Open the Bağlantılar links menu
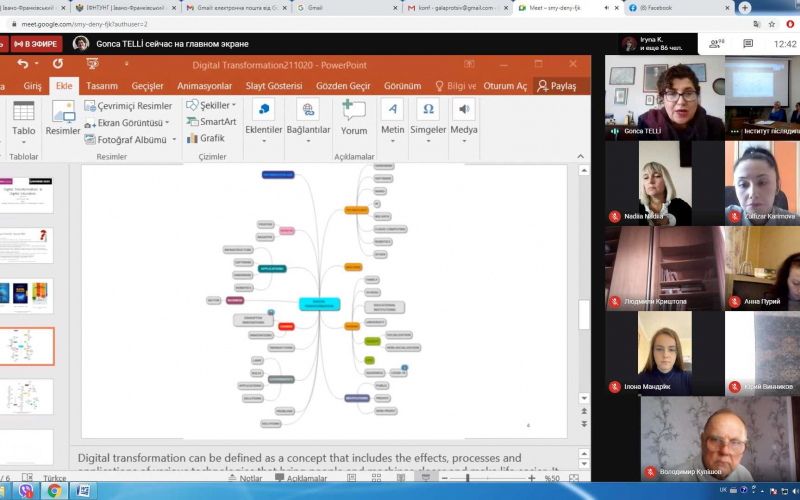The width and height of the screenshot is (800, 500). pyautogui.click(x=308, y=122)
